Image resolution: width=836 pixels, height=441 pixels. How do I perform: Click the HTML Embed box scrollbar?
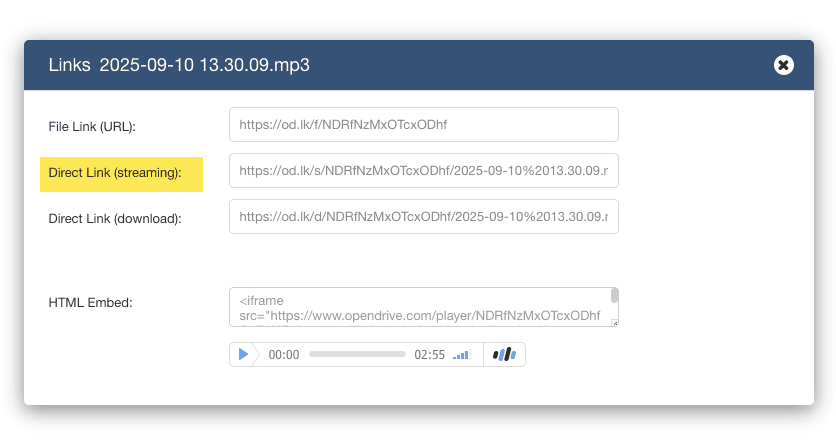[x=614, y=296]
